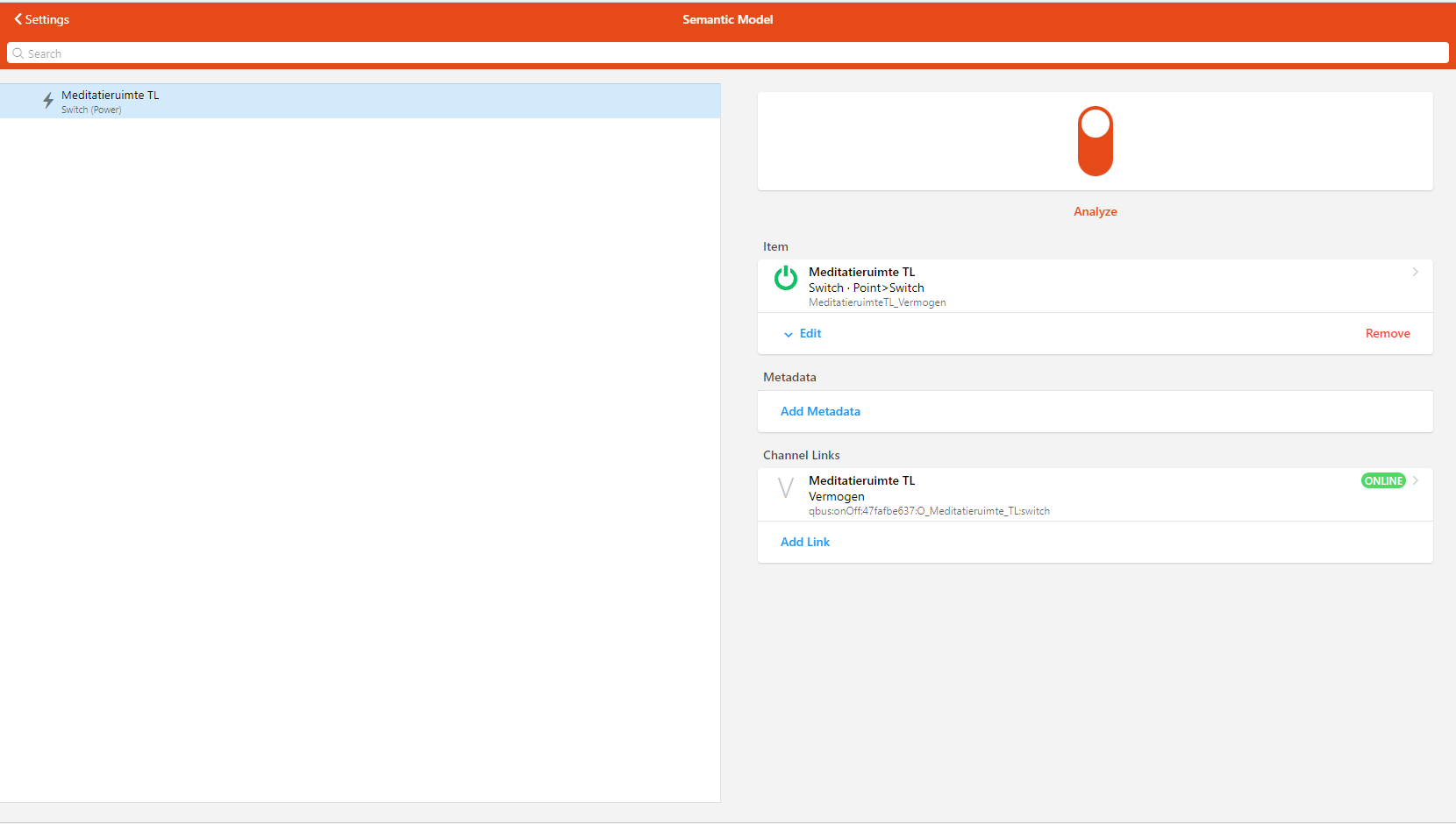Viewport: 1456px width, 824px height.
Task: Click inside the Search field
Action: click(351, 53)
